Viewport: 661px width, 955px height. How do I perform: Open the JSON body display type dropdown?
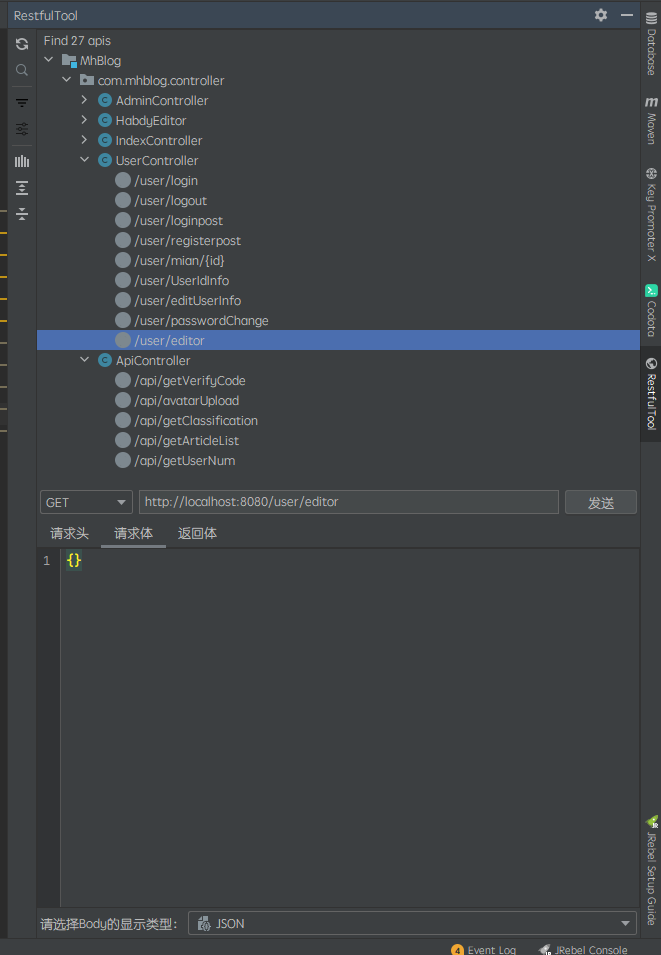(x=412, y=923)
